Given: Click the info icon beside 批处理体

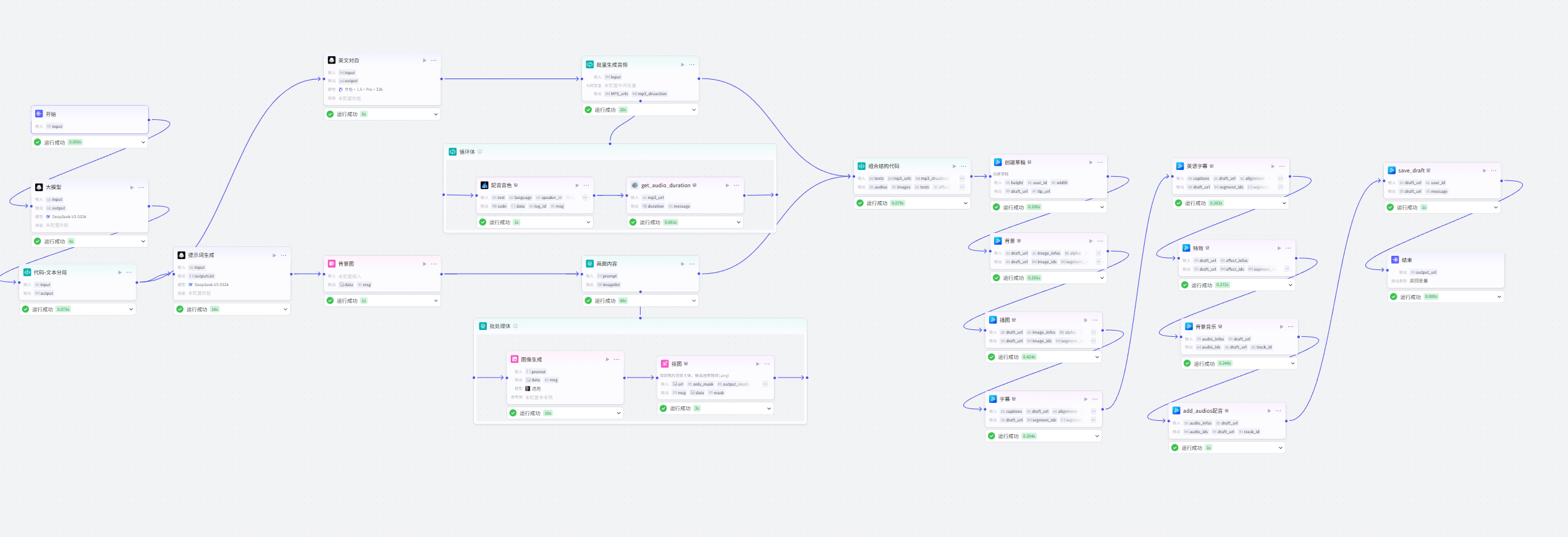Looking at the screenshot, I should [x=515, y=326].
